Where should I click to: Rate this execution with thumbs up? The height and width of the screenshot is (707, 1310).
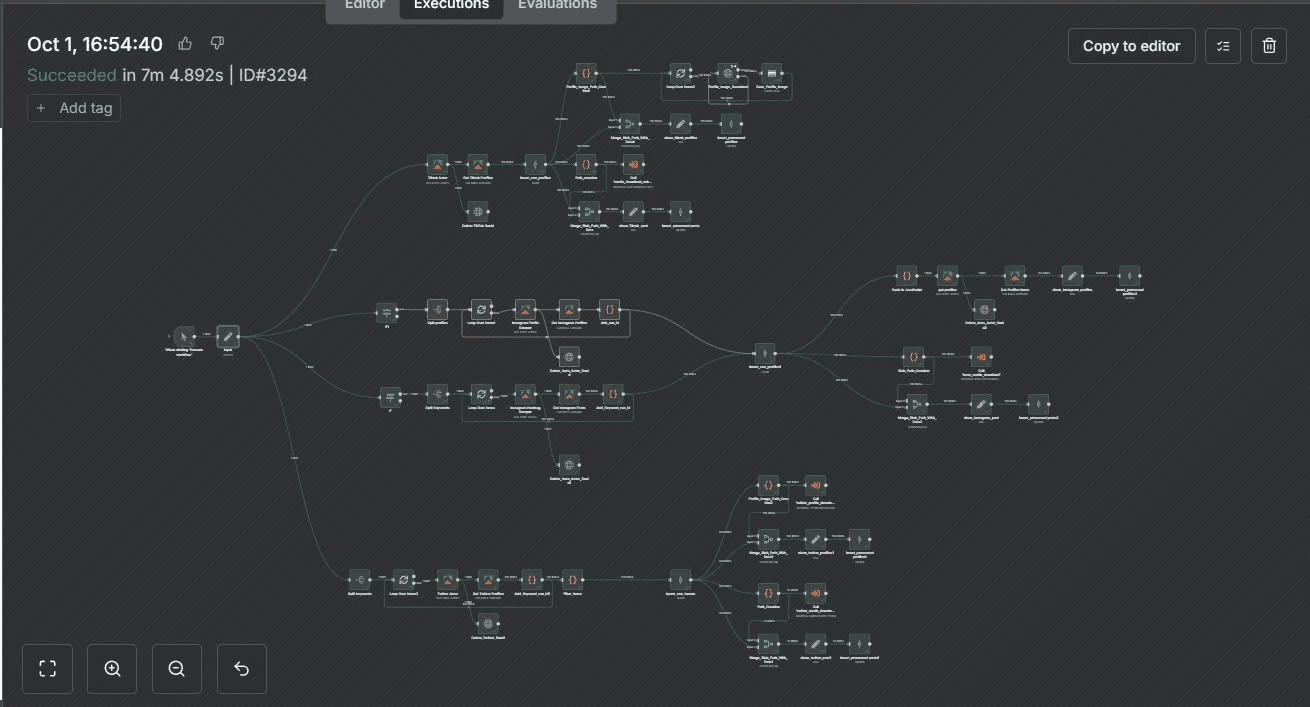click(x=185, y=43)
